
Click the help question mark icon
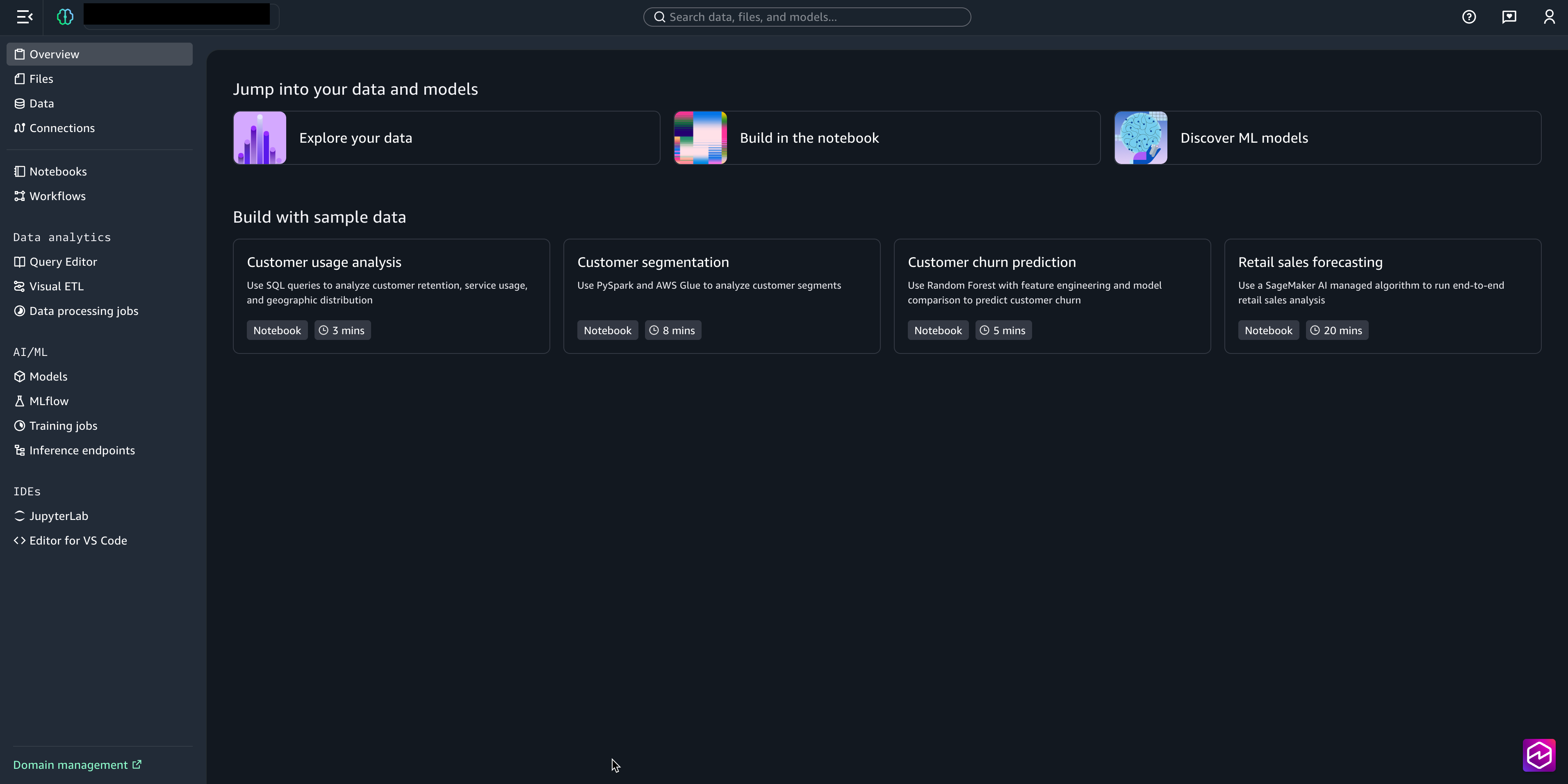pyautogui.click(x=1469, y=17)
